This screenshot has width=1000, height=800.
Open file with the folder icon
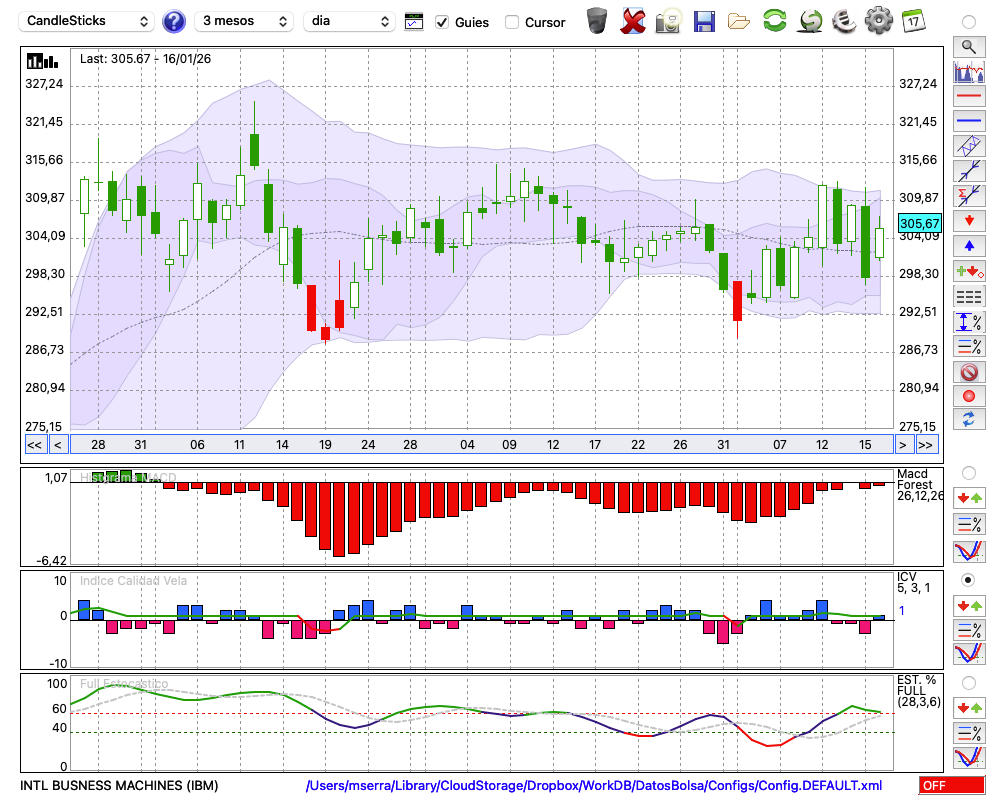coord(739,22)
